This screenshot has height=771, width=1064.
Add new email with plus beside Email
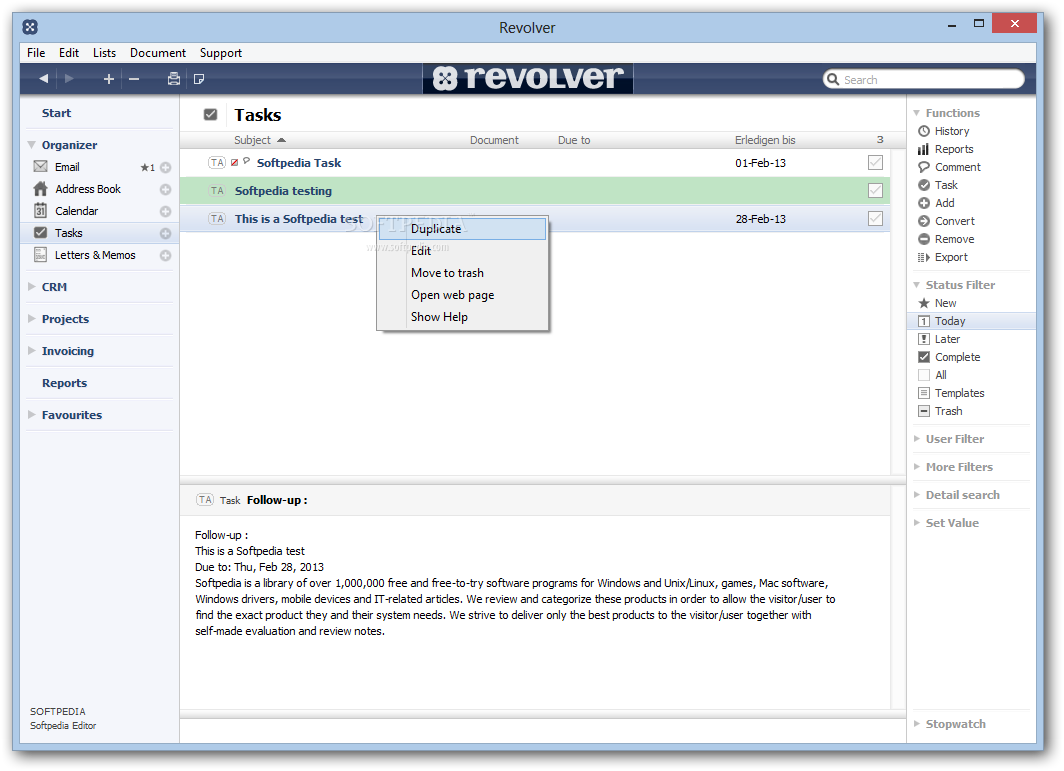[x=166, y=168]
